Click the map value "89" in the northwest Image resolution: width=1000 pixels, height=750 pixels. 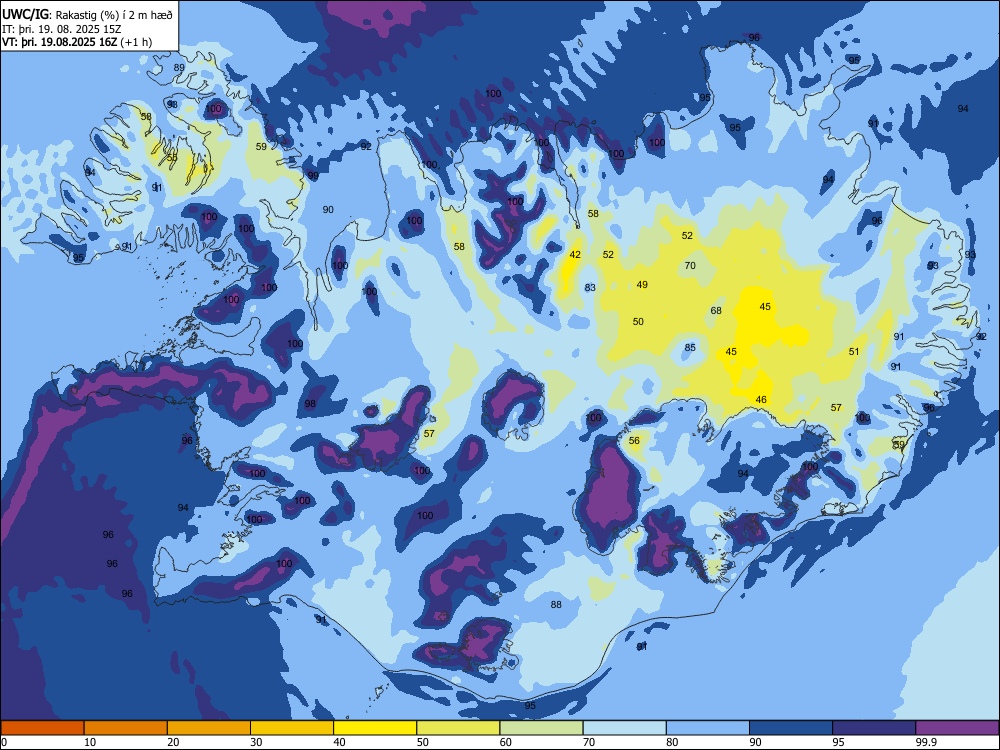(x=179, y=68)
